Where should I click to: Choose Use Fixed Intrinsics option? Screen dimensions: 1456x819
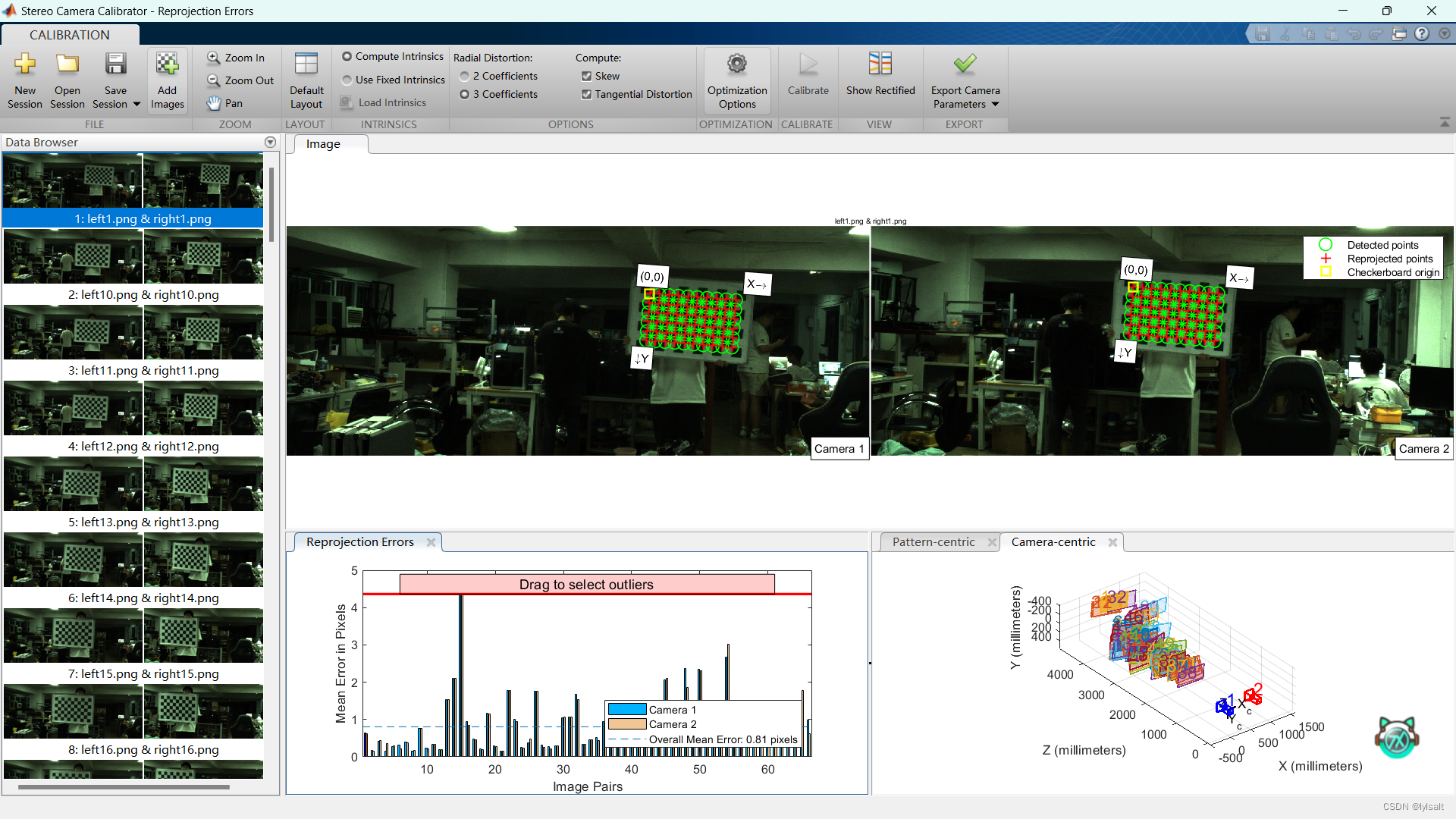[347, 80]
